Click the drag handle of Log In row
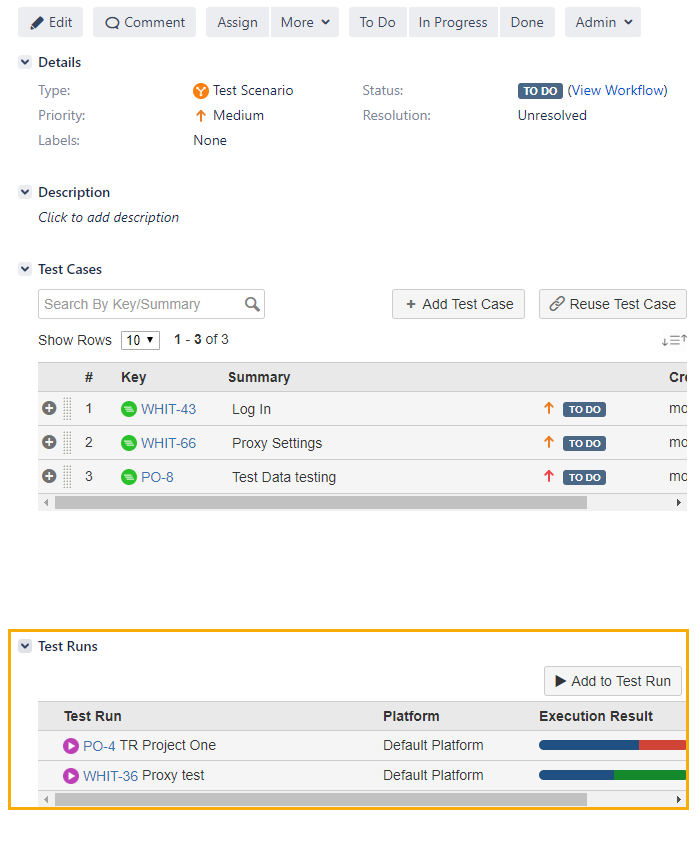The width and height of the screenshot is (700, 846). point(67,408)
